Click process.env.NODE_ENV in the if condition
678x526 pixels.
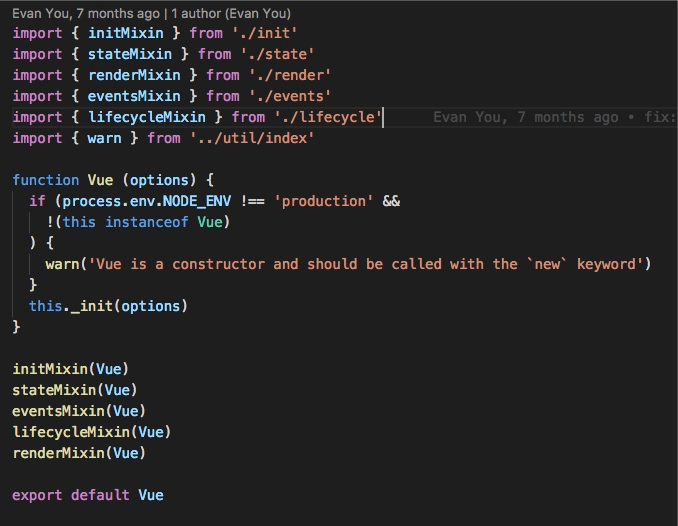click(x=147, y=201)
